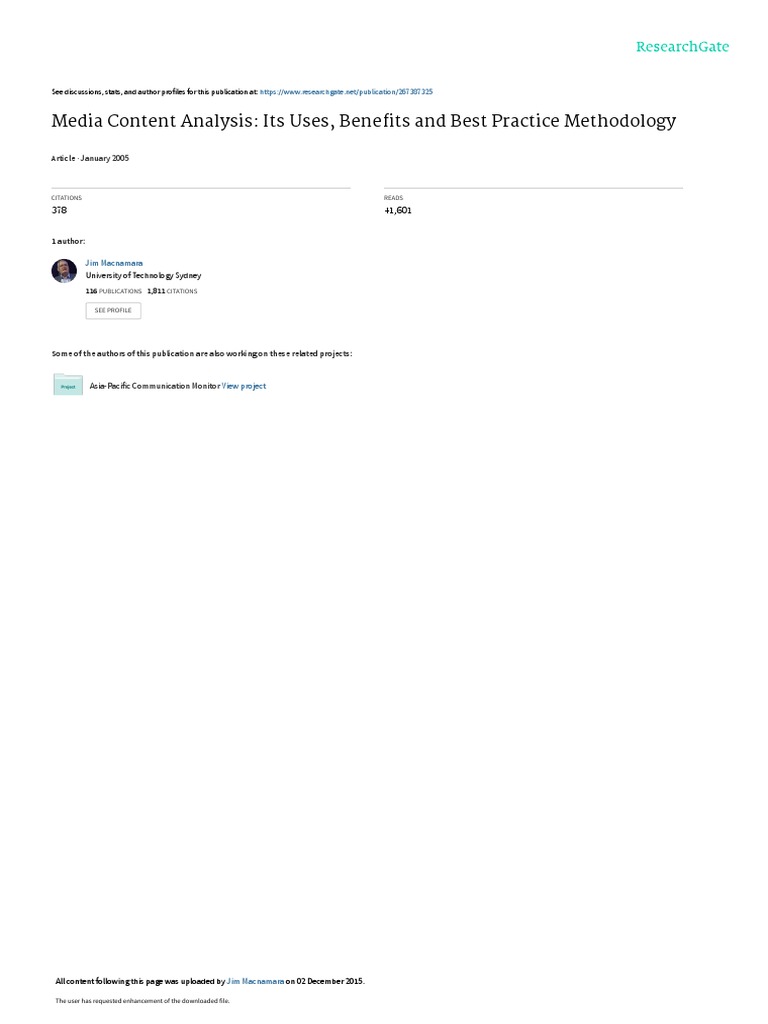
Task: Click the Media Content Analysis article title
Action: [364, 121]
